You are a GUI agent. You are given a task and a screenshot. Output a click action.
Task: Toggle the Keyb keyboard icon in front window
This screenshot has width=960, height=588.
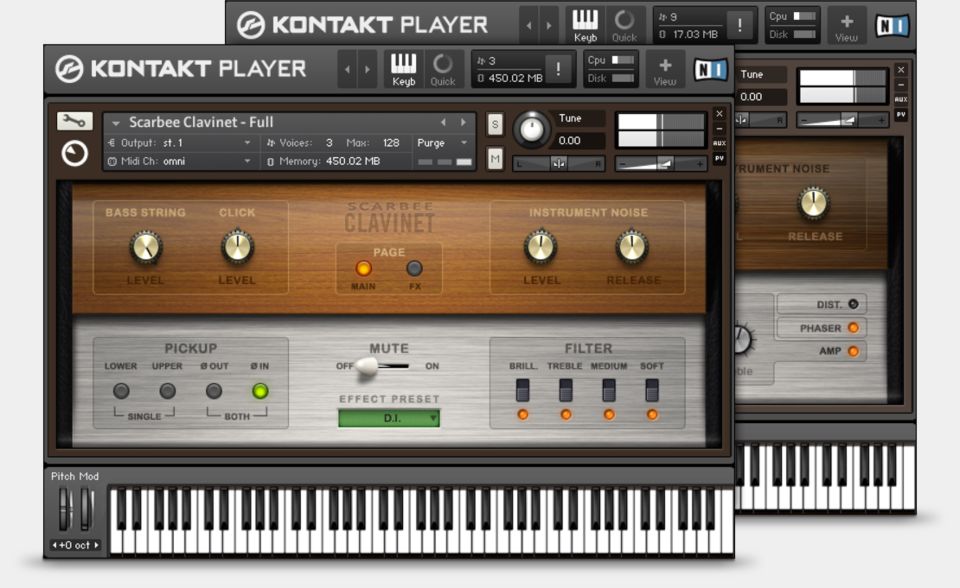pyautogui.click(x=403, y=69)
